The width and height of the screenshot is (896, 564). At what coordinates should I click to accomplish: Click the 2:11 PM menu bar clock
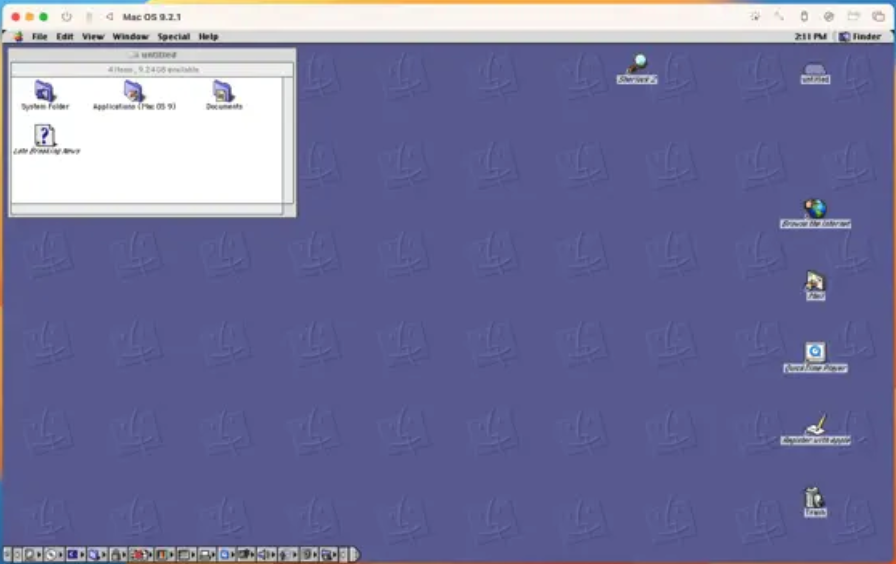click(x=810, y=37)
